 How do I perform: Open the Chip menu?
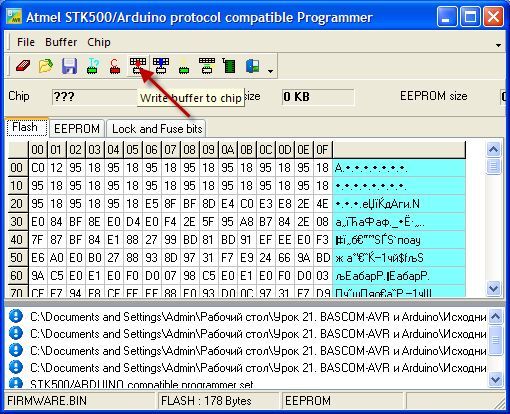pos(99,42)
